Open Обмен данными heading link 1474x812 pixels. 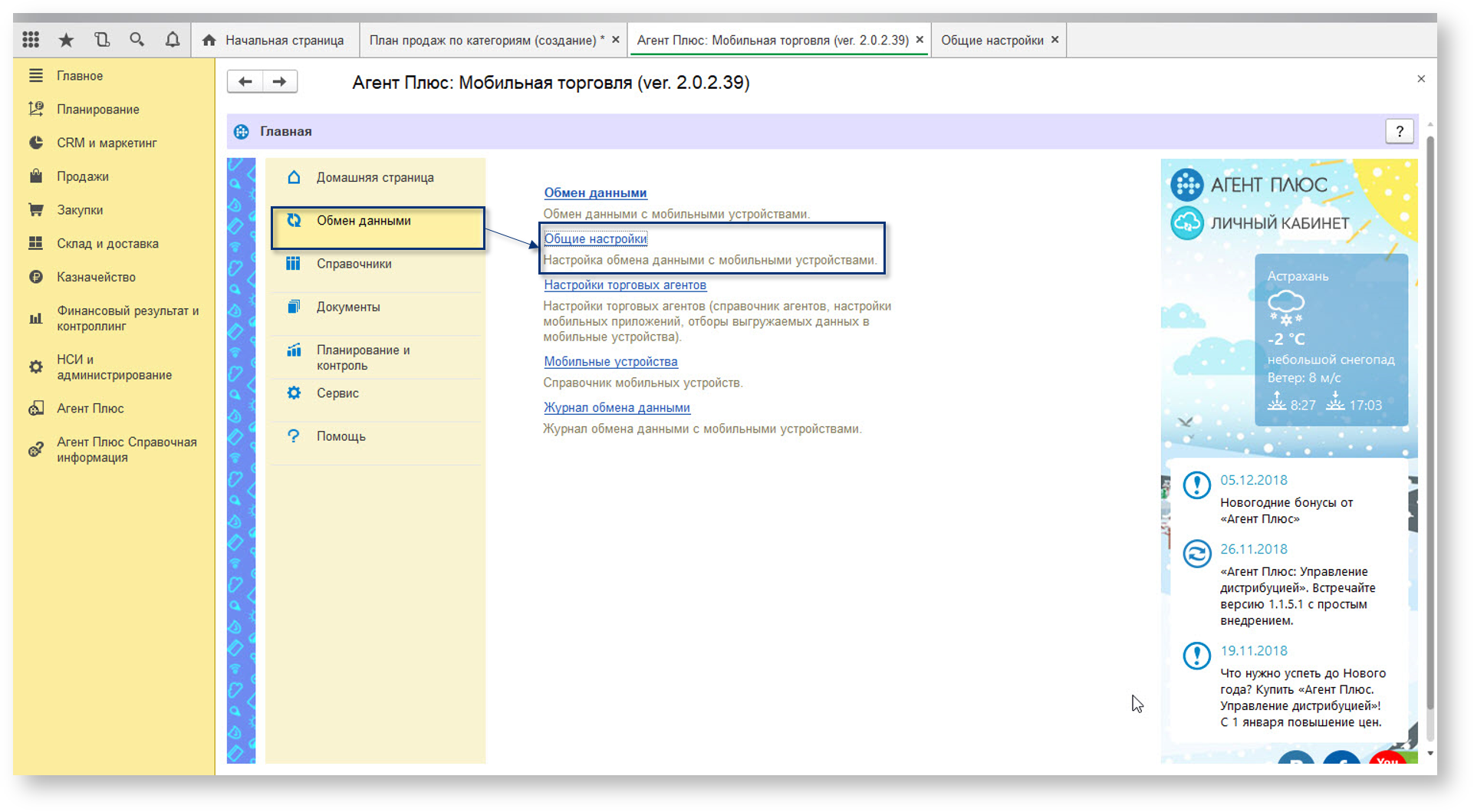(595, 193)
